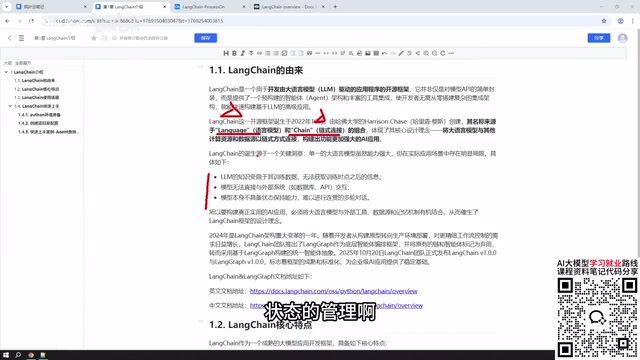The height and width of the screenshot is (360, 640).
Task: Click the undo arrow in editor toolbar
Action: point(384,53)
